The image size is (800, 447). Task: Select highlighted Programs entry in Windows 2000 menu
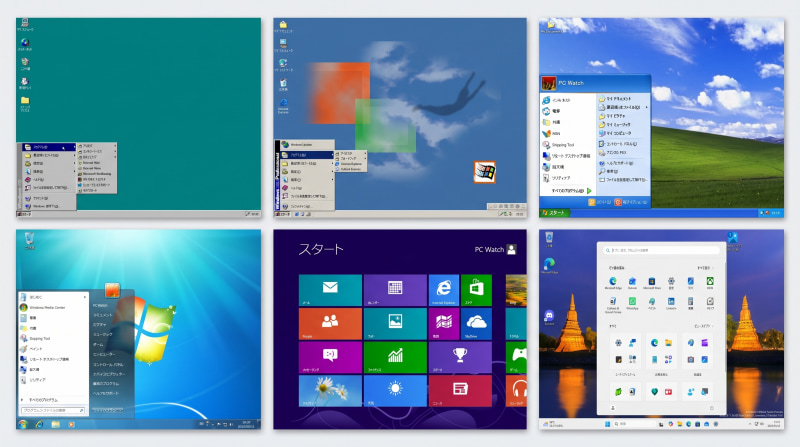(307, 155)
